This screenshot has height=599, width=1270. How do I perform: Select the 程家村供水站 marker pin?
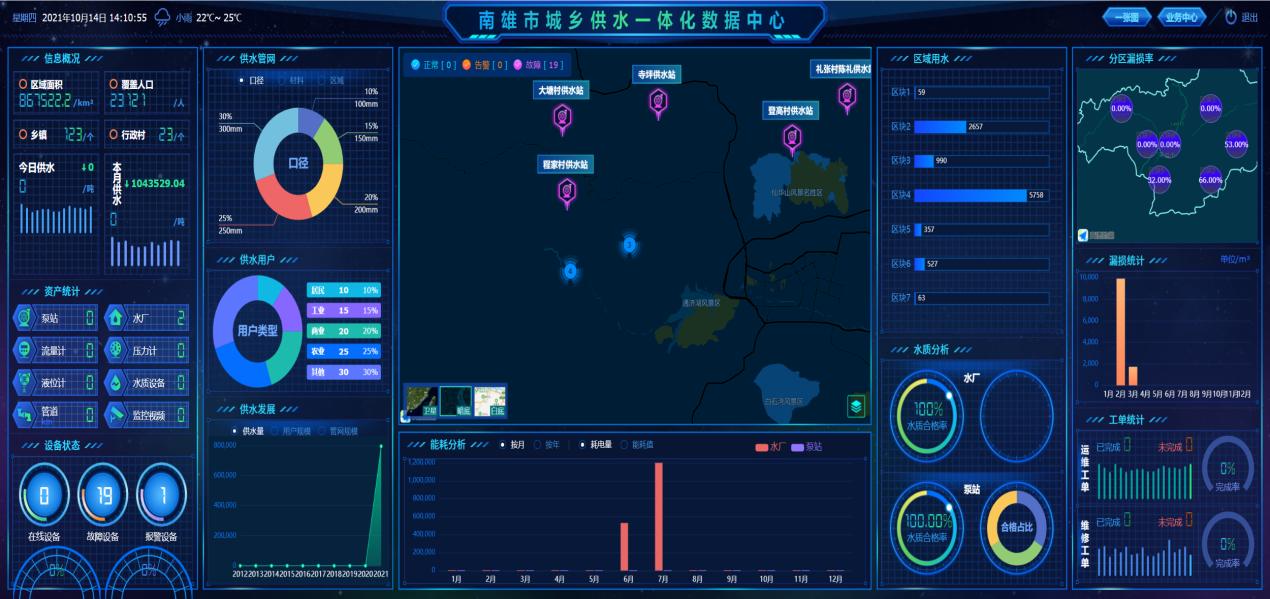click(x=566, y=190)
